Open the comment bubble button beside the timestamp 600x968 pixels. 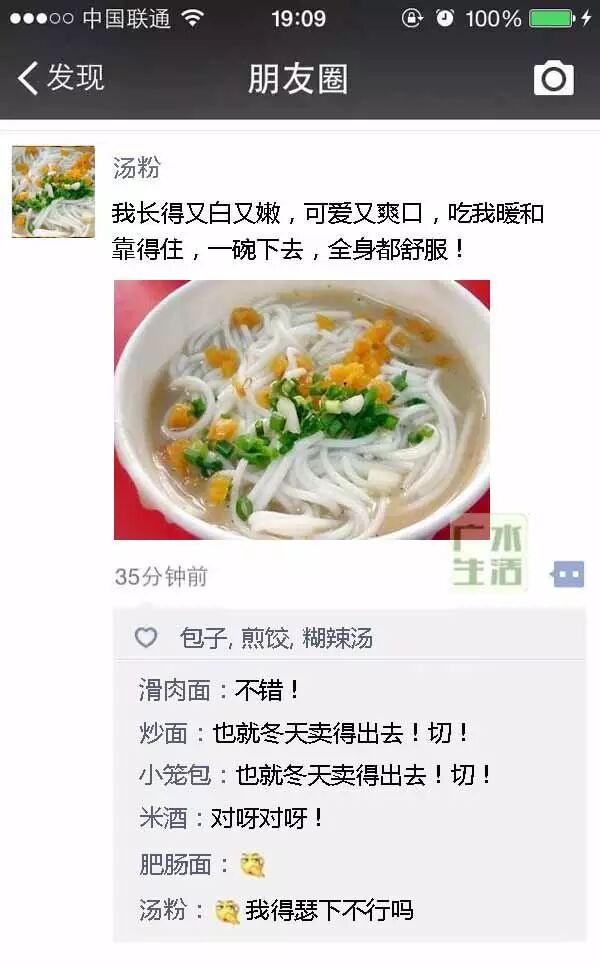pyautogui.click(x=568, y=575)
